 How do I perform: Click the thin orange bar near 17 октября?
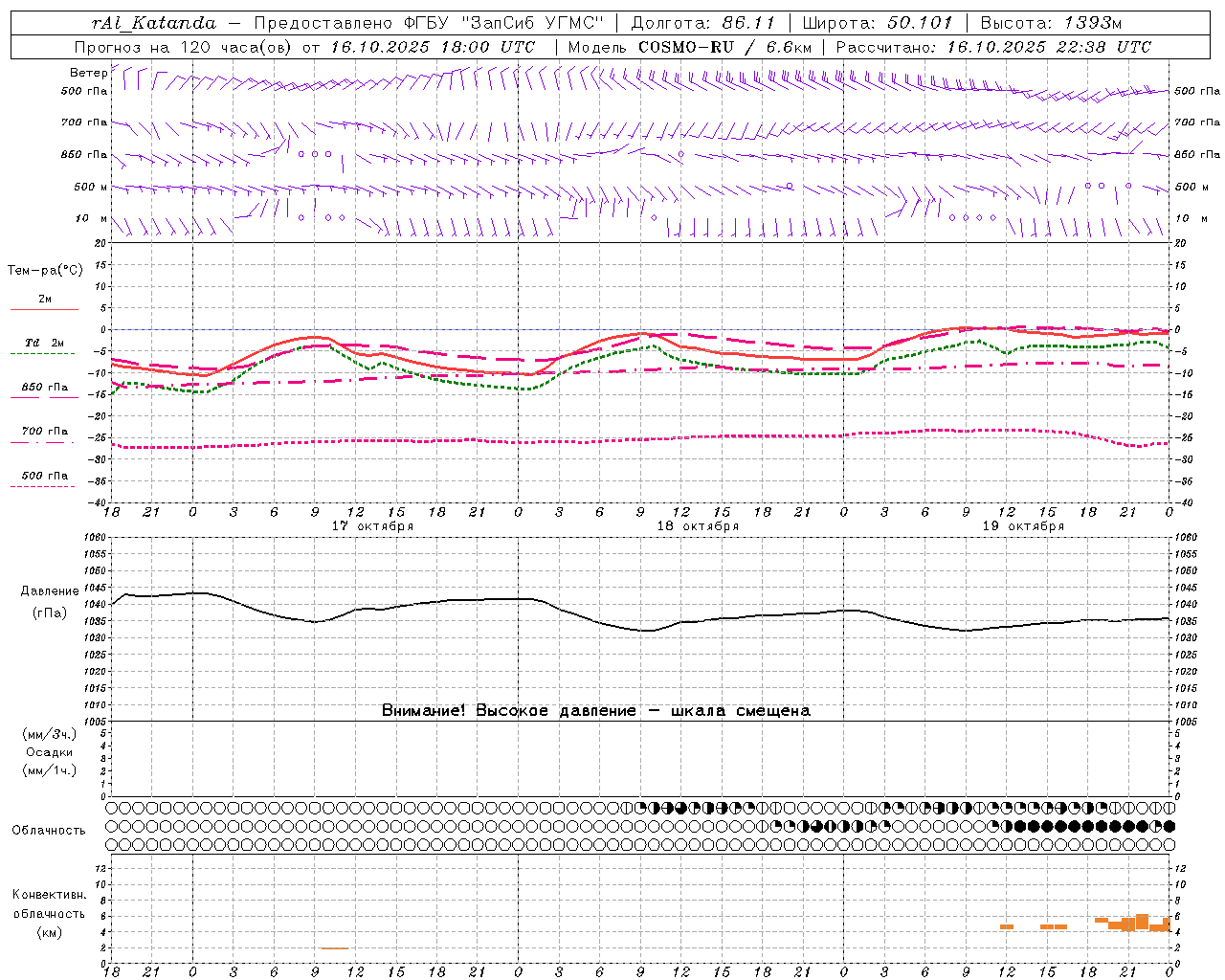(335, 947)
